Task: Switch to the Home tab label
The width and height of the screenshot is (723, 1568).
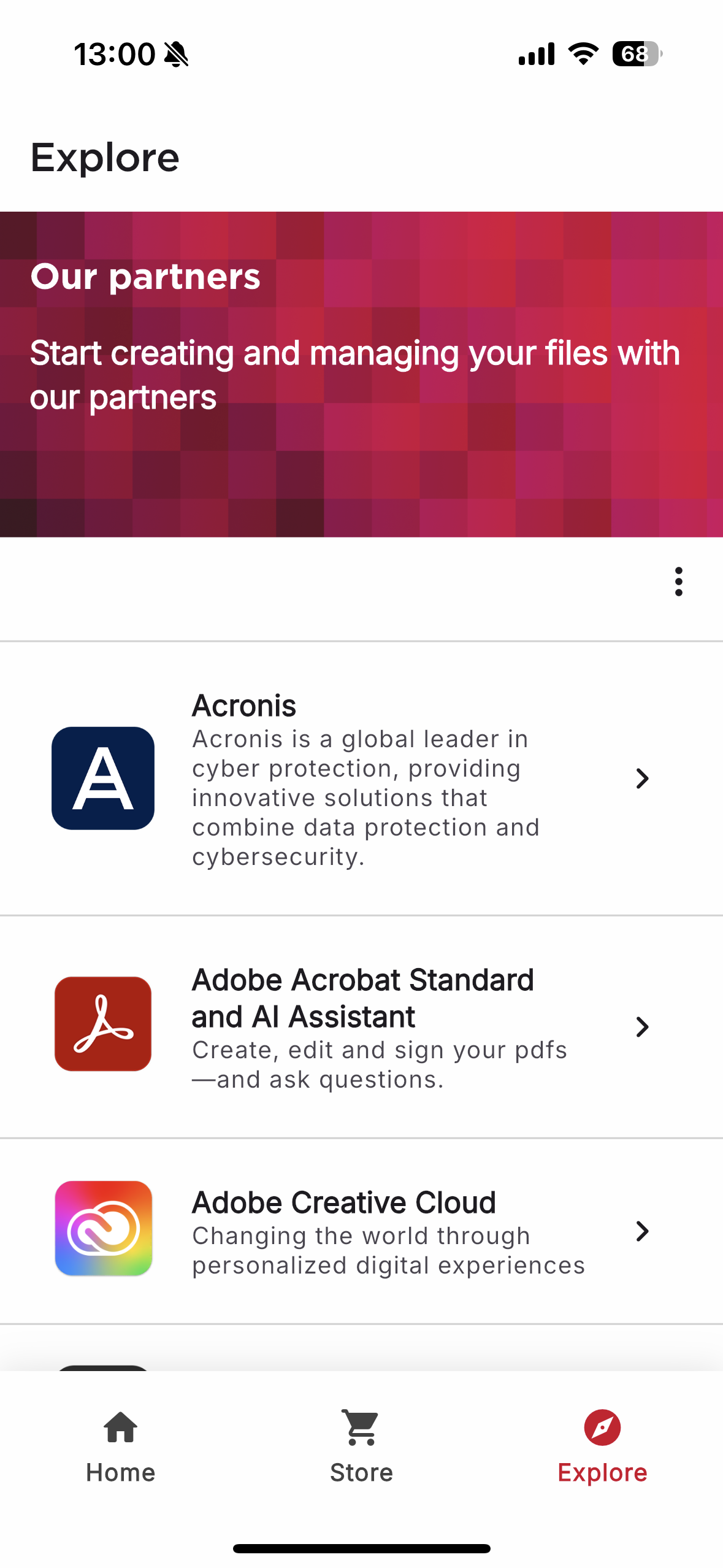Action: 121,1472
